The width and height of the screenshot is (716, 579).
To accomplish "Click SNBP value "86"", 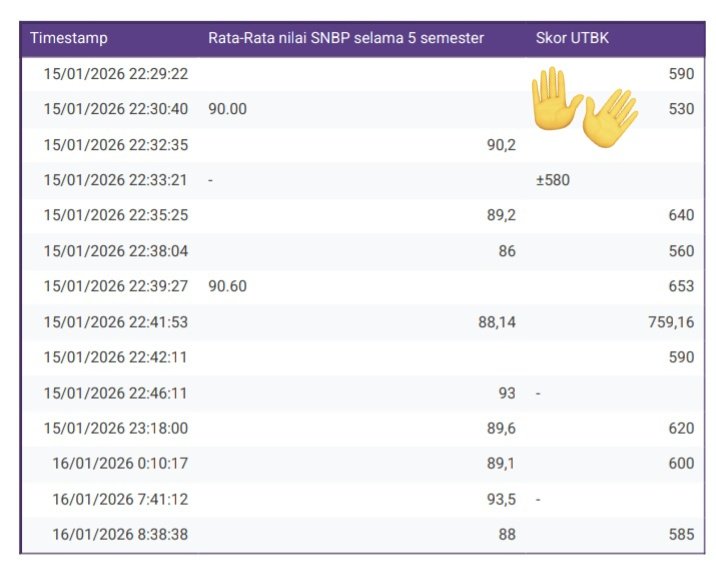I will pos(507,251).
